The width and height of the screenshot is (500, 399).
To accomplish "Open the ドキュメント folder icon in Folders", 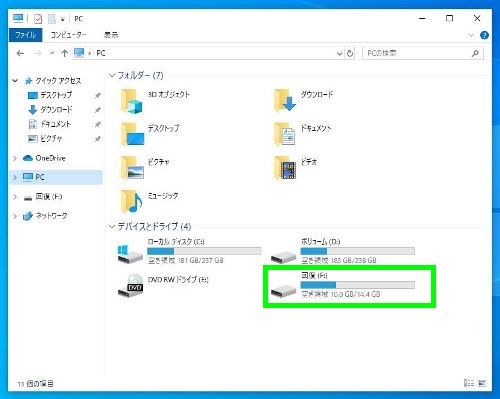I will coord(285,135).
